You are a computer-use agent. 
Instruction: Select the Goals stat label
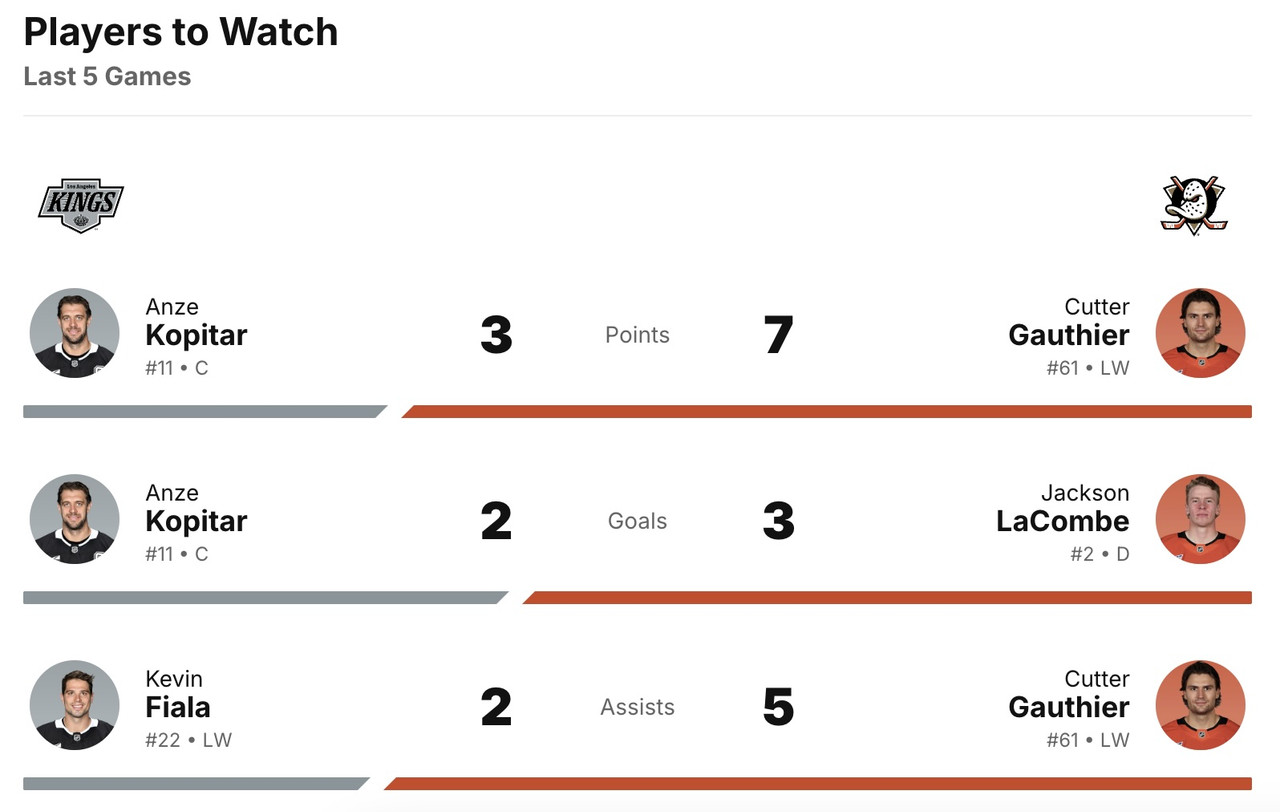(x=637, y=521)
